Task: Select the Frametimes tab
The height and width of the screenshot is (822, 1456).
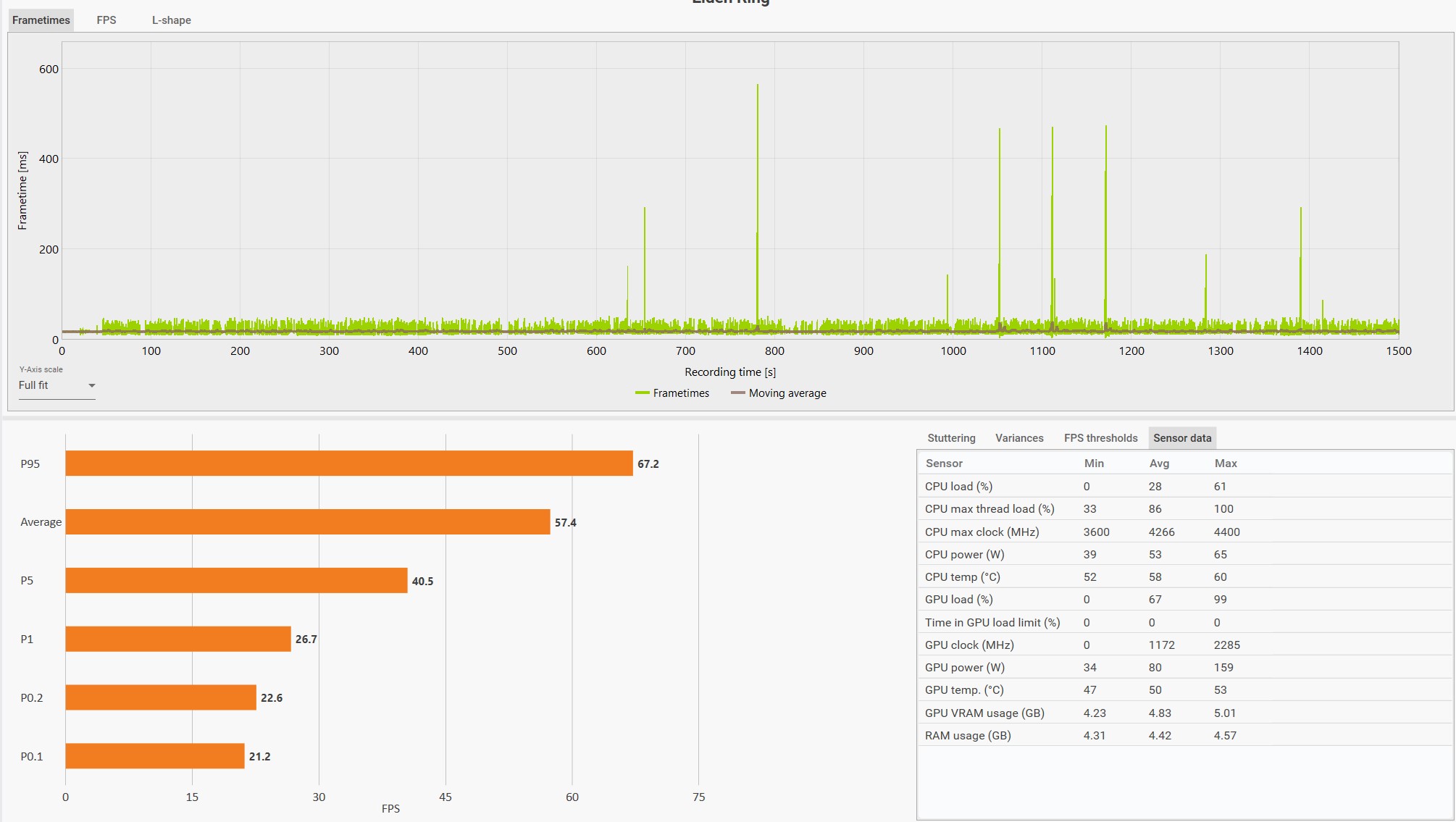Action: tap(41, 20)
